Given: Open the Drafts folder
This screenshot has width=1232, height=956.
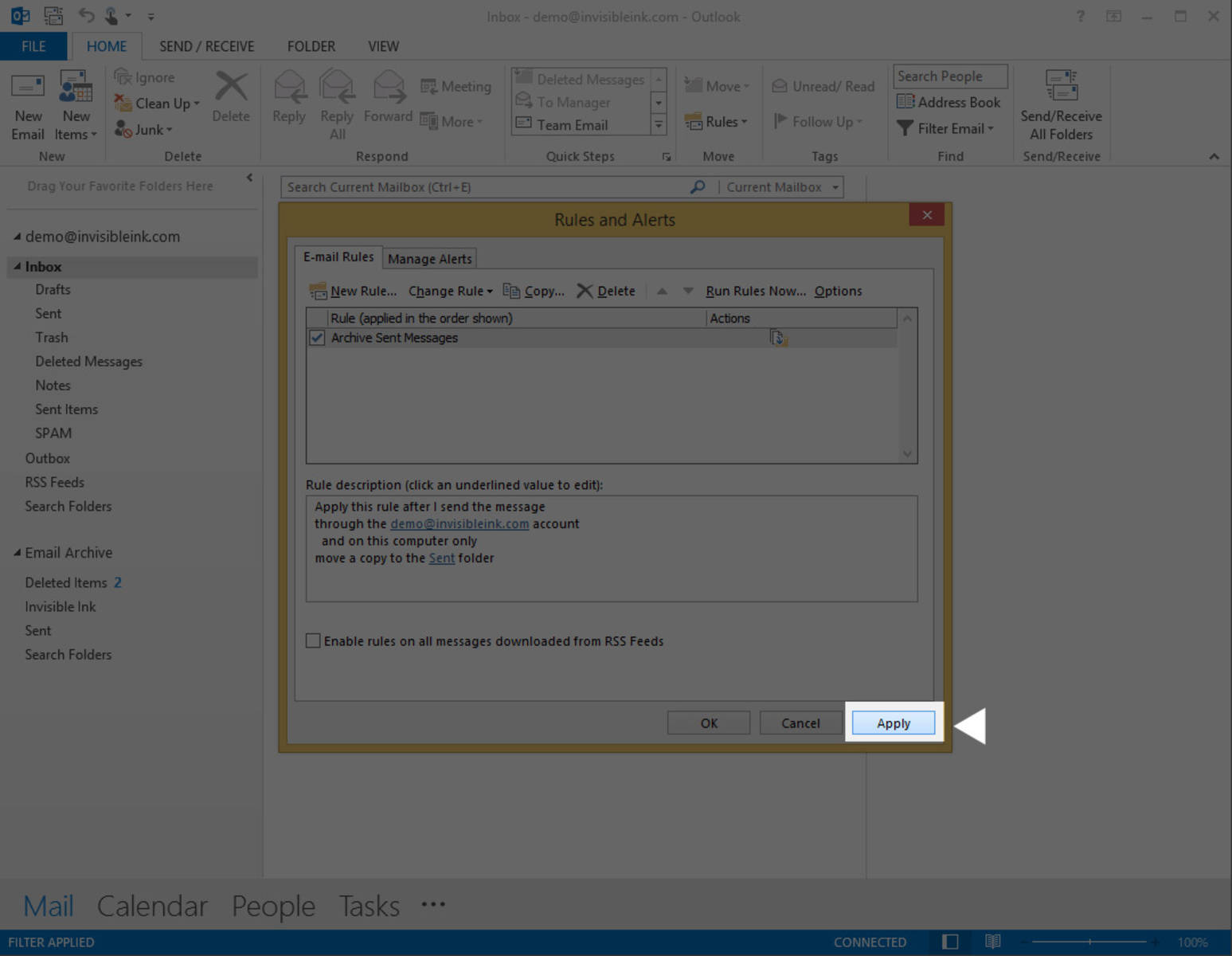Looking at the screenshot, I should pyautogui.click(x=53, y=290).
